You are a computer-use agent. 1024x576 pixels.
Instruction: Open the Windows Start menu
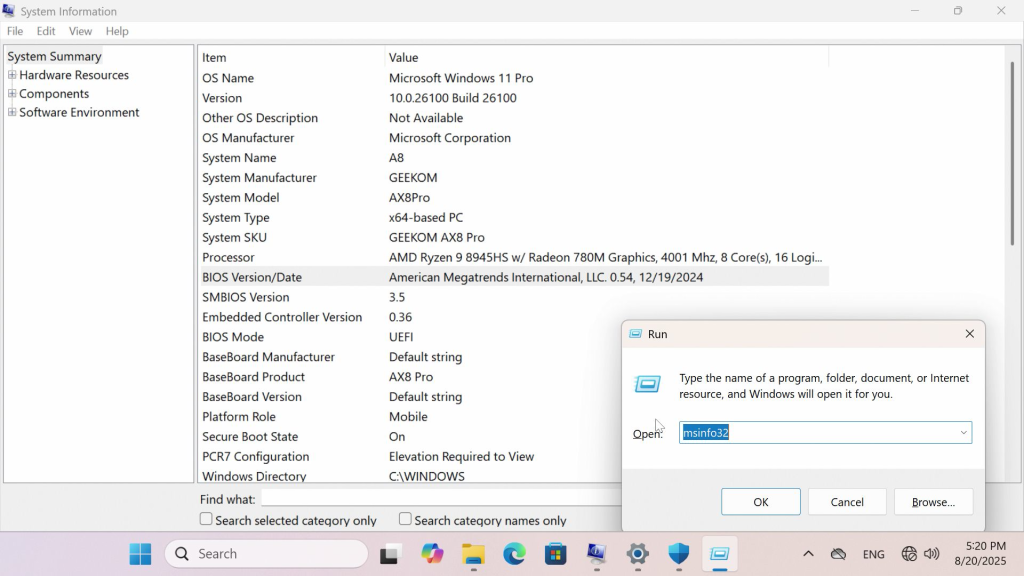click(x=140, y=554)
